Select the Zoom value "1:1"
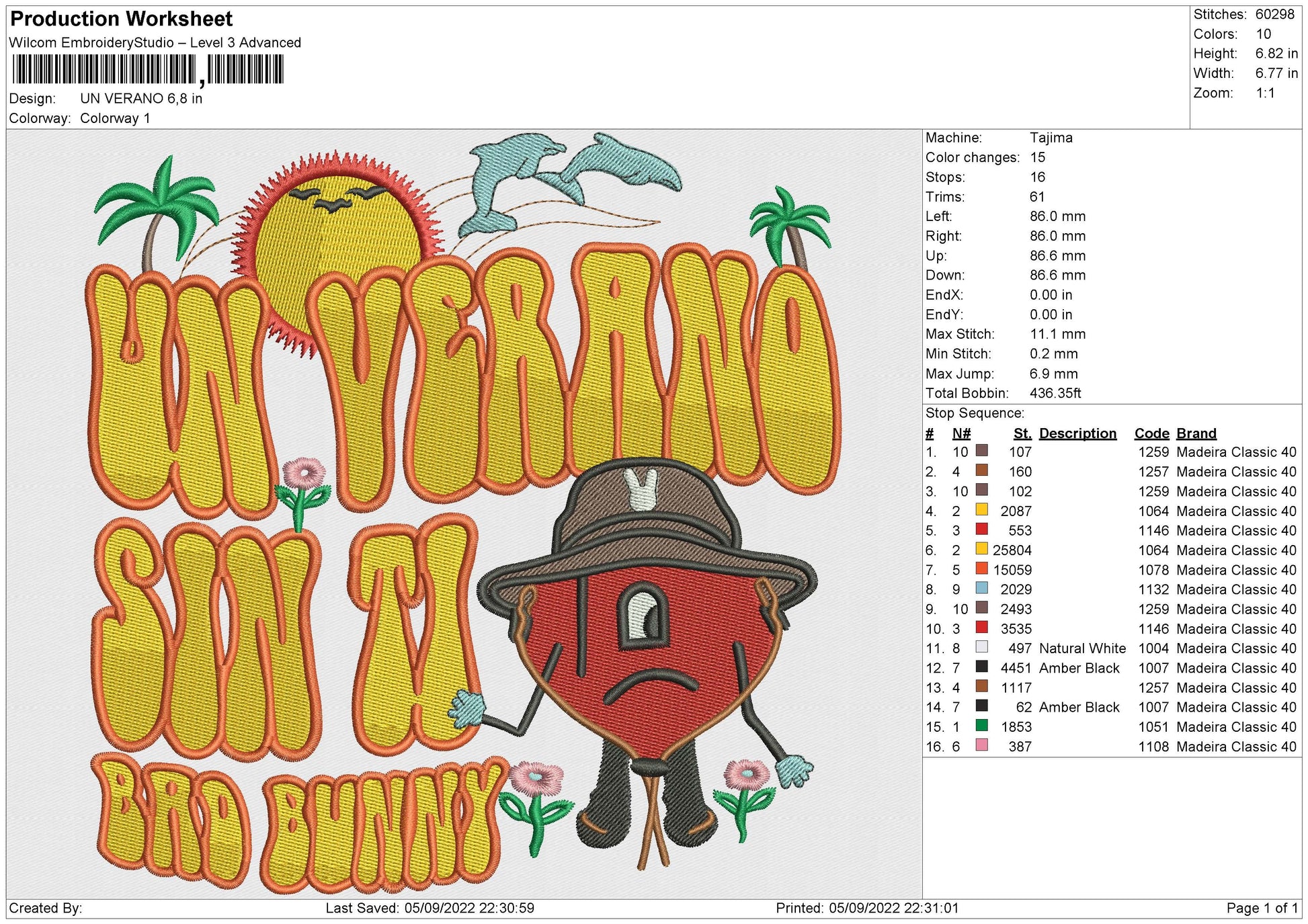1308x924 pixels. click(1266, 93)
